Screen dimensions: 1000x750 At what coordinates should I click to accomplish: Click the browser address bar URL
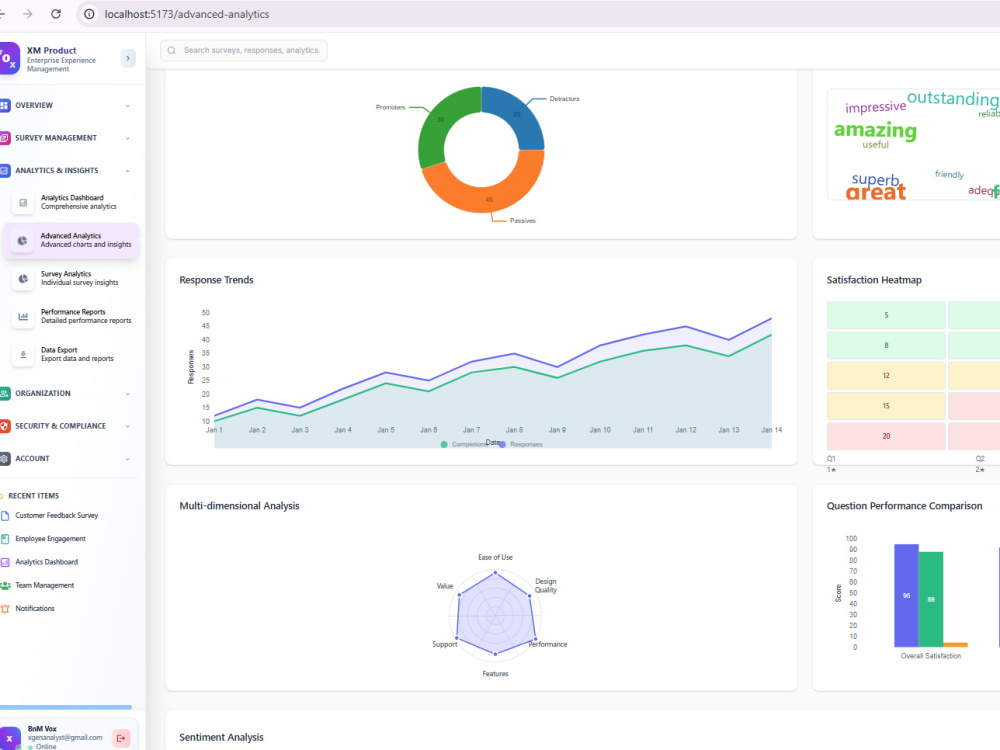click(187, 14)
